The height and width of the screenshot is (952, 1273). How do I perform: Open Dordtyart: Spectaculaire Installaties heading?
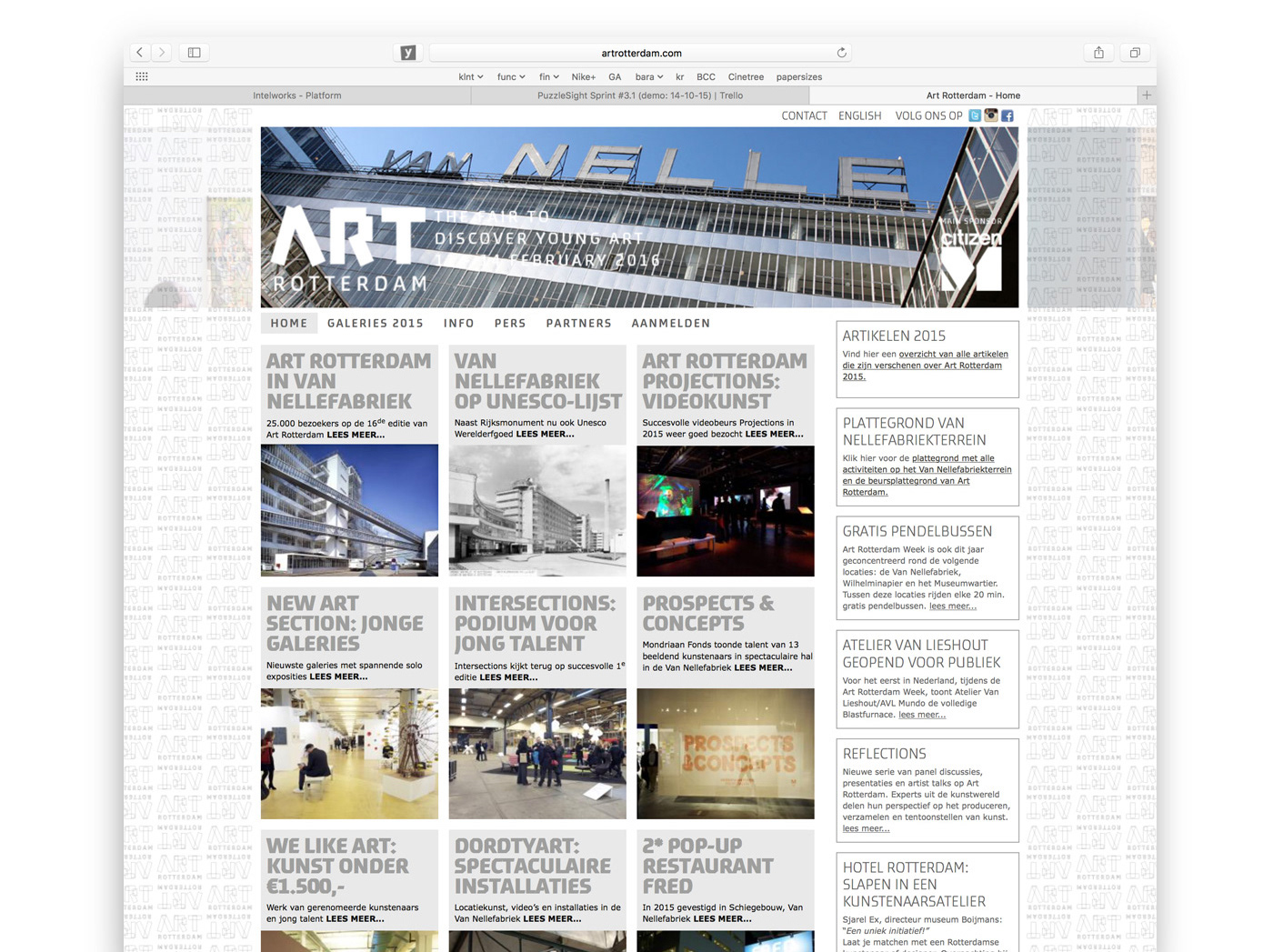533,867
